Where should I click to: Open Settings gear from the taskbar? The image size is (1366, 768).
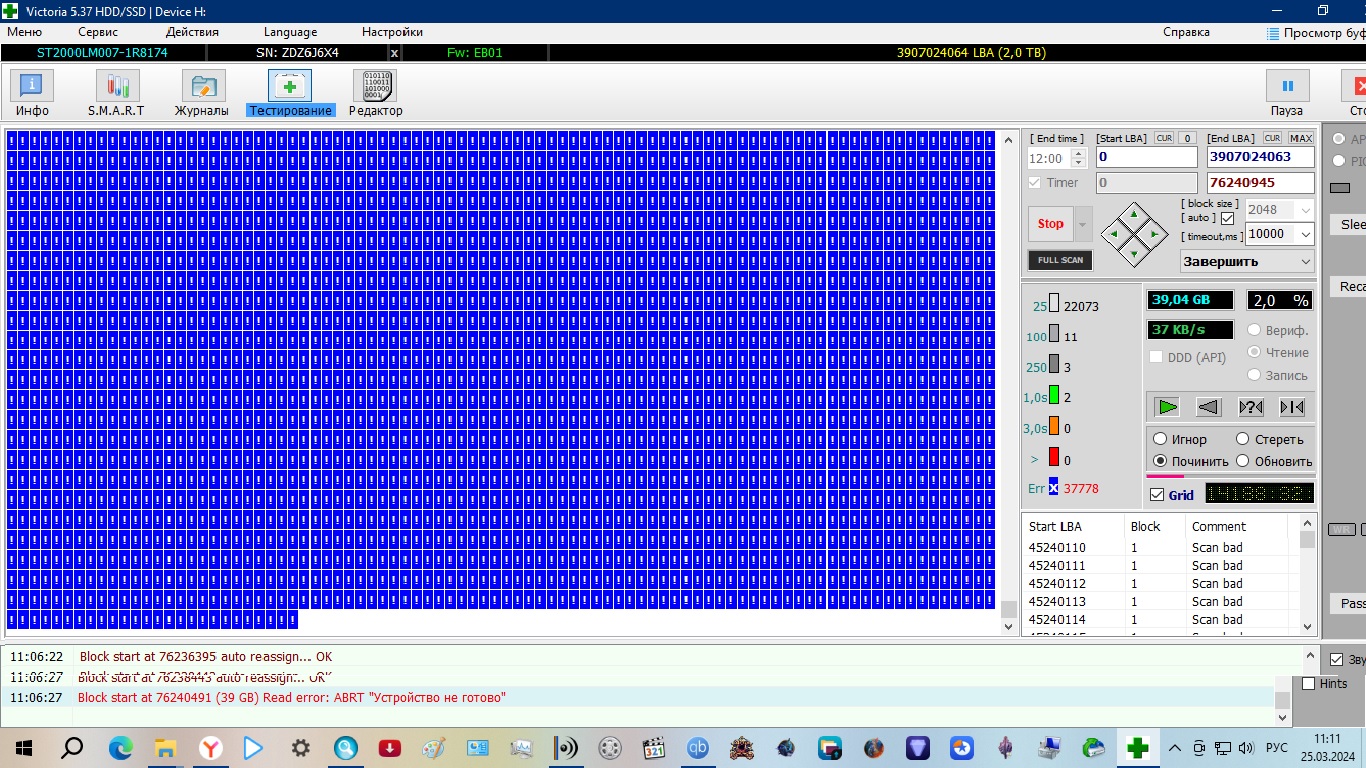(300, 748)
